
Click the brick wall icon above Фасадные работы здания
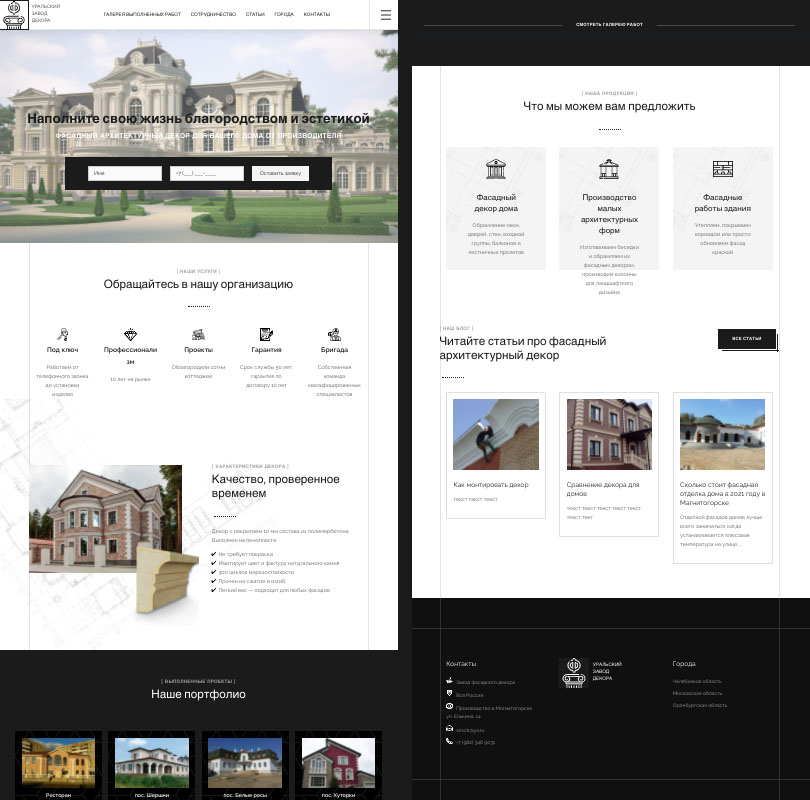pyautogui.click(x=723, y=169)
